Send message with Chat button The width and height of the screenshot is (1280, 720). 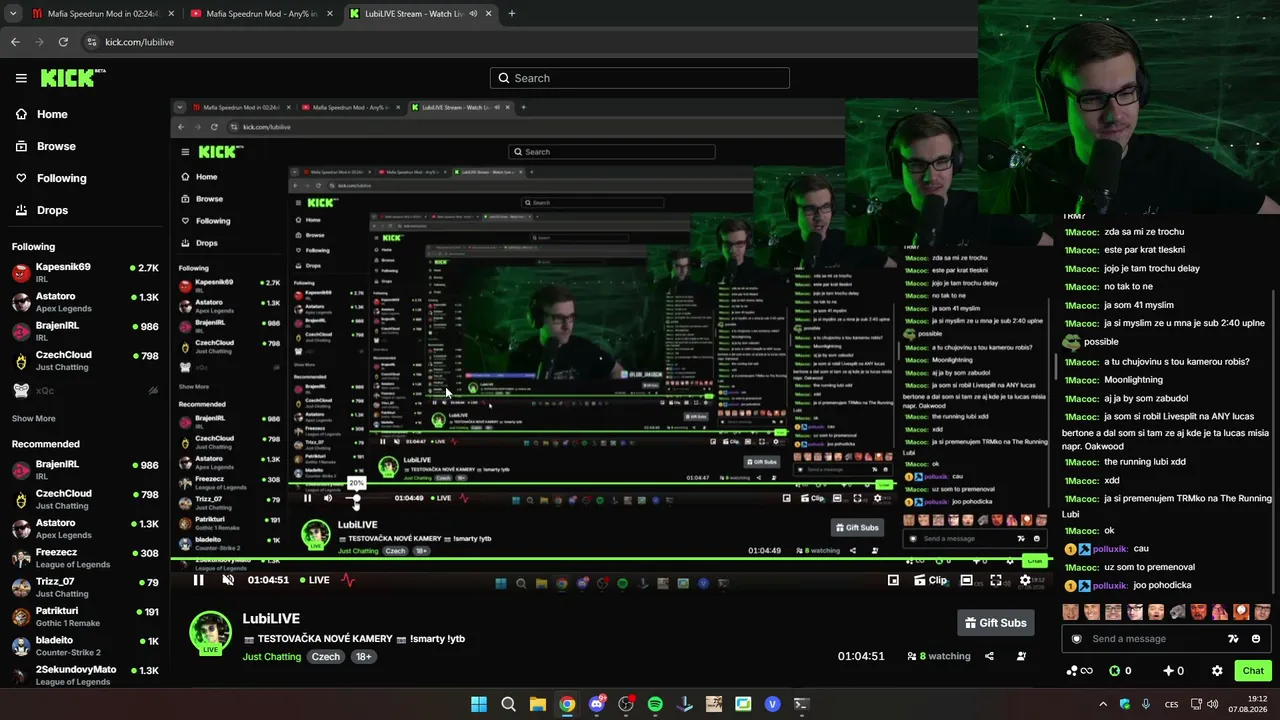click(1253, 671)
